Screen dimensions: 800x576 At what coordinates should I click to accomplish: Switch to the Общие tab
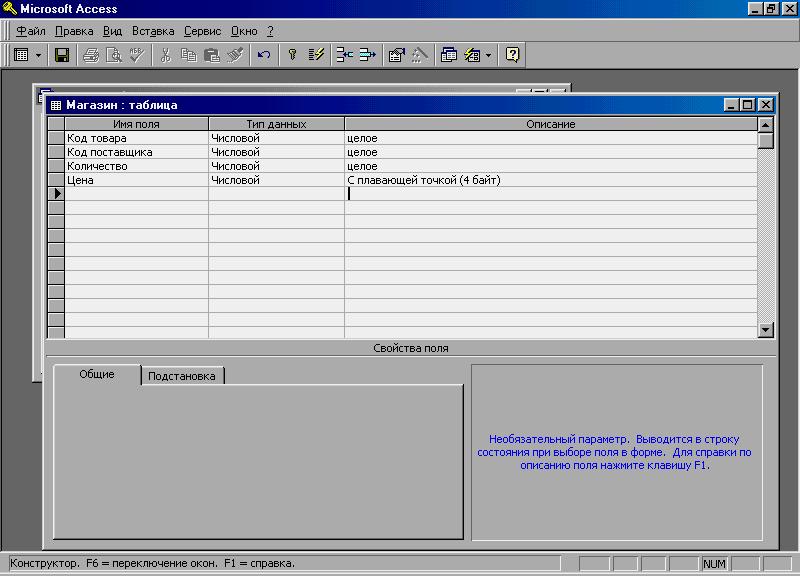point(96,374)
